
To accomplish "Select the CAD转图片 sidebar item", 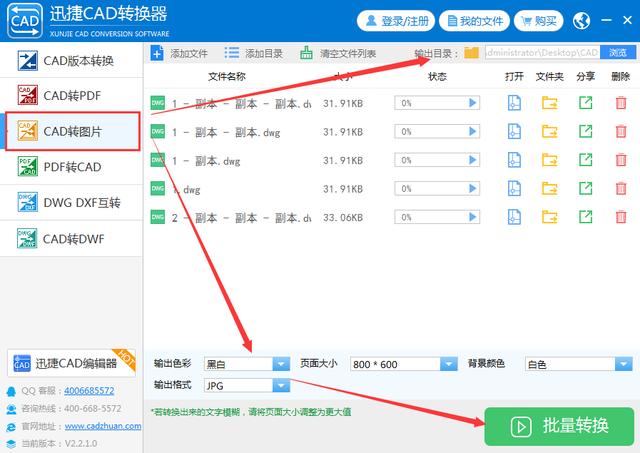I will click(x=72, y=131).
